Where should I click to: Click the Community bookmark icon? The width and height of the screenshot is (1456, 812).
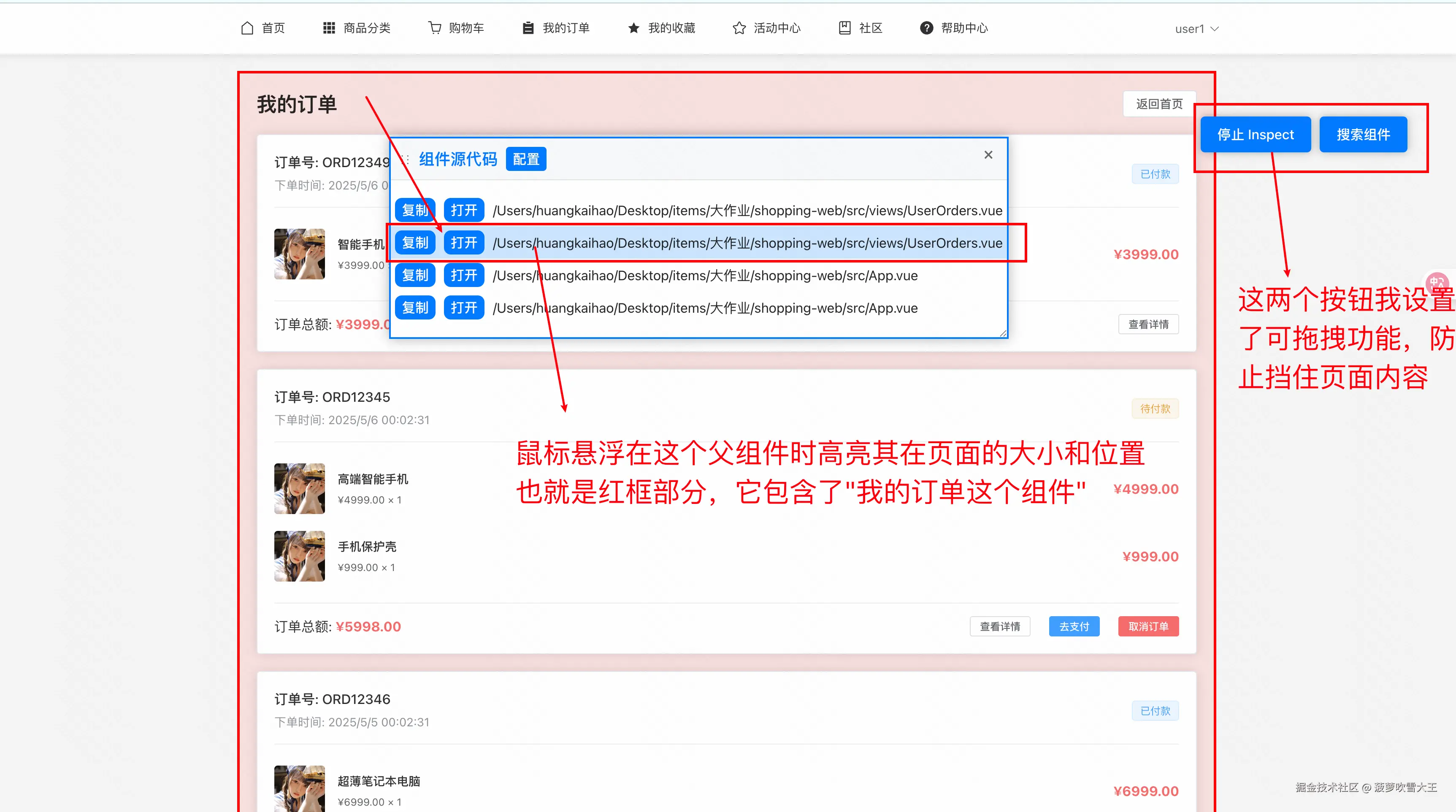(x=844, y=28)
